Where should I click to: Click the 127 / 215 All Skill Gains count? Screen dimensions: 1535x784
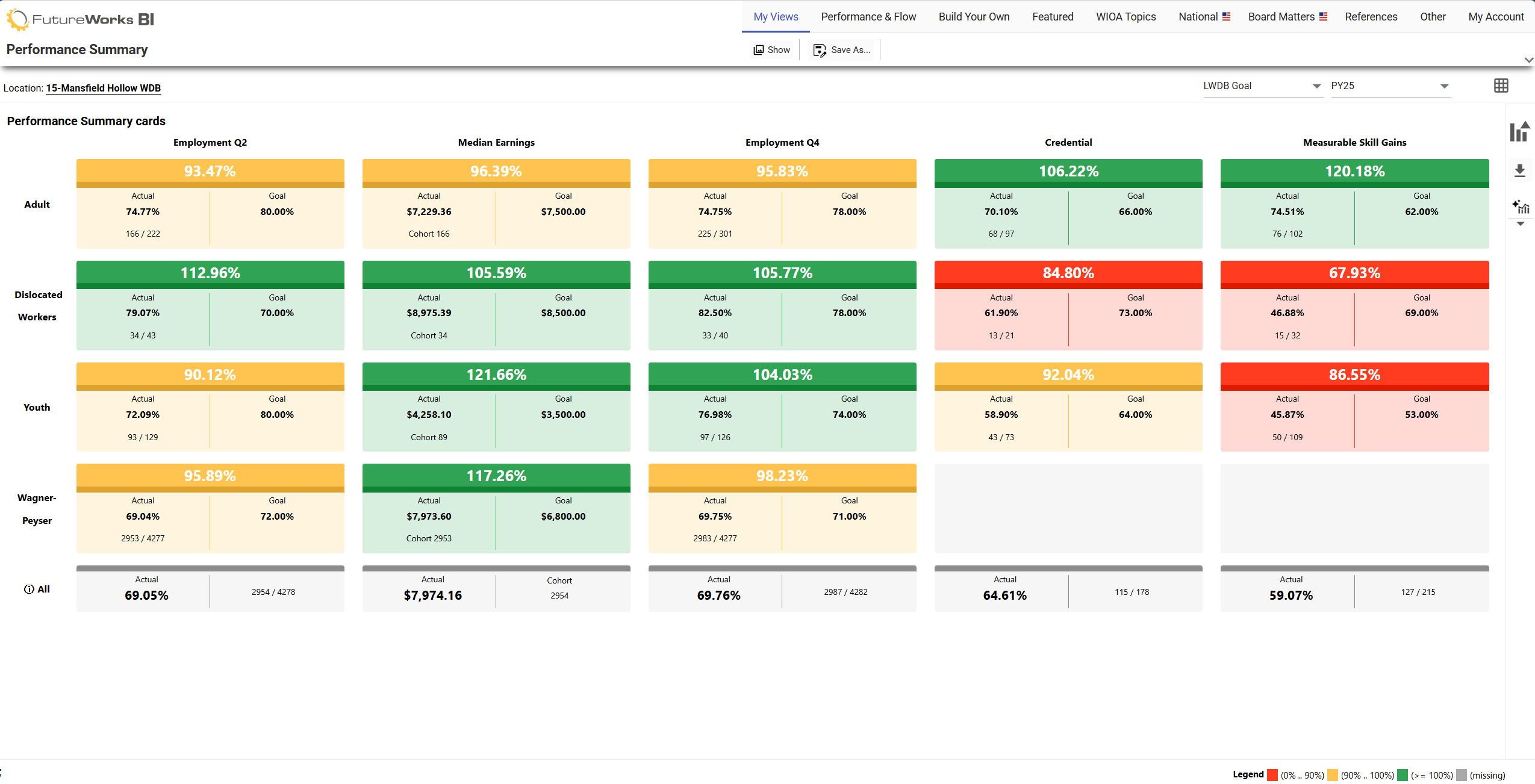coord(1418,592)
